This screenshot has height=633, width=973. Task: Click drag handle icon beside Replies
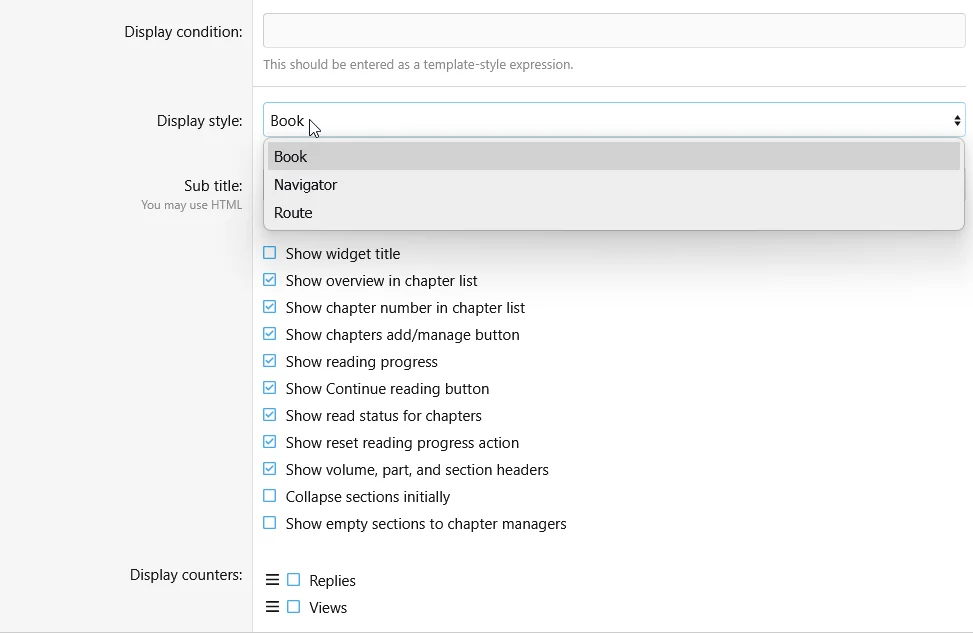(x=272, y=580)
